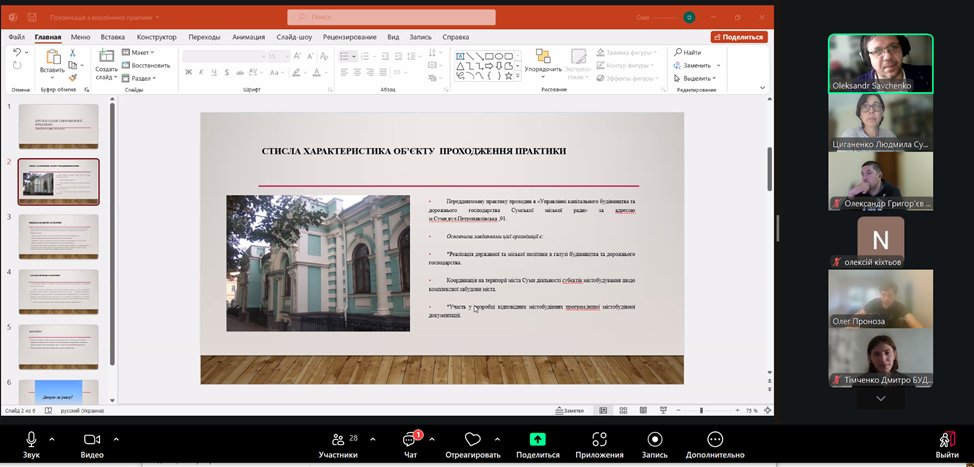Toggle align text left
Viewport: 974px width, 467px height.
coord(344,73)
